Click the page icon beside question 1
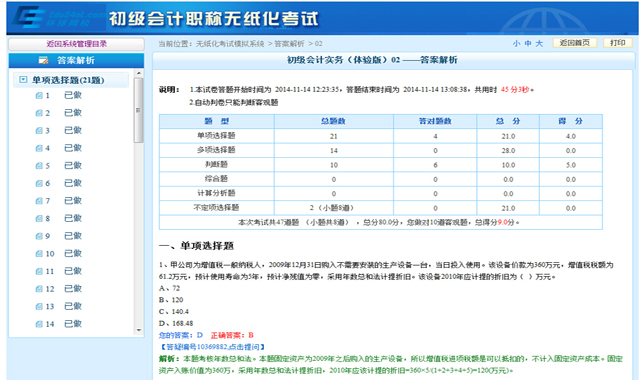 coord(39,96)
